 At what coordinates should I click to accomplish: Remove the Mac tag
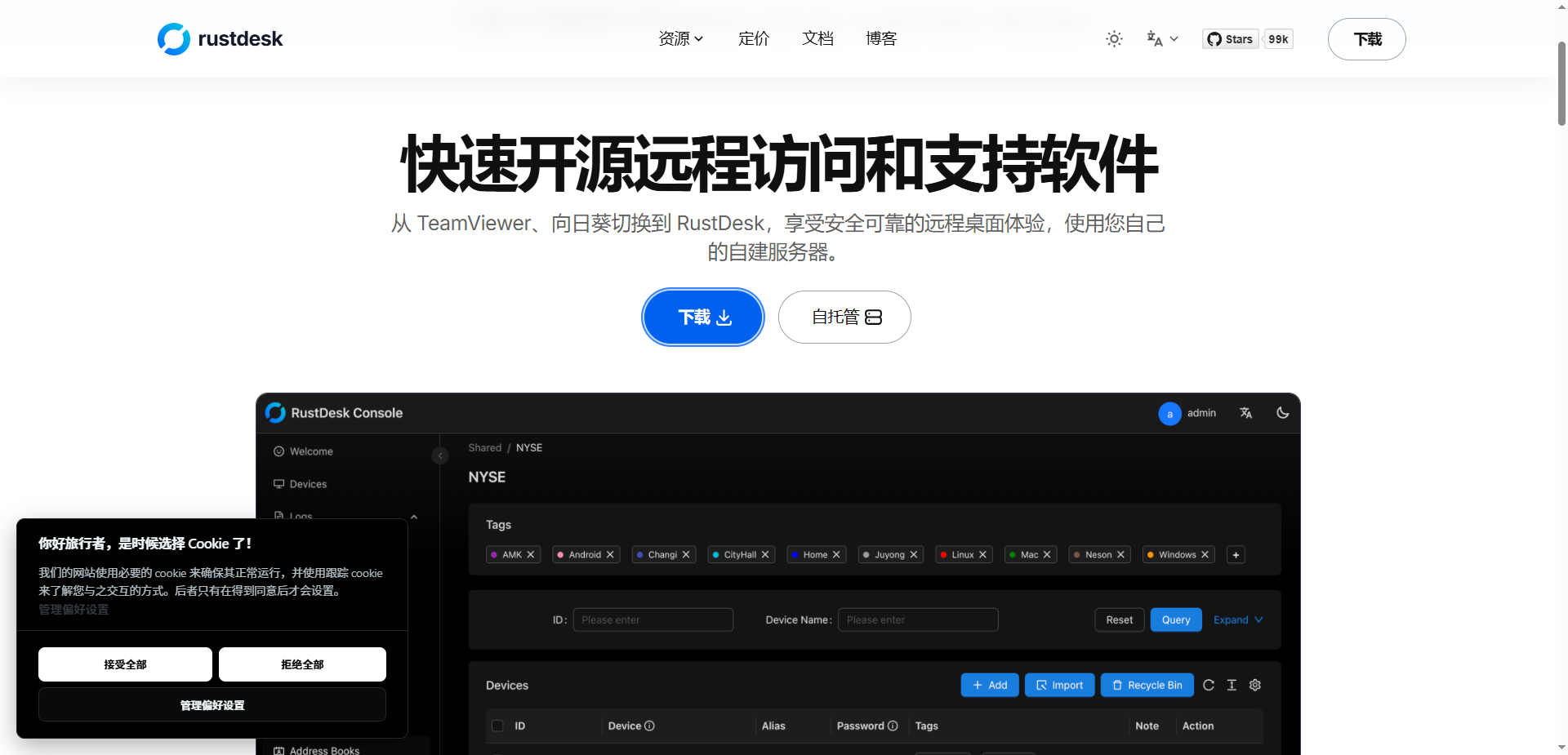(1047, 554)
